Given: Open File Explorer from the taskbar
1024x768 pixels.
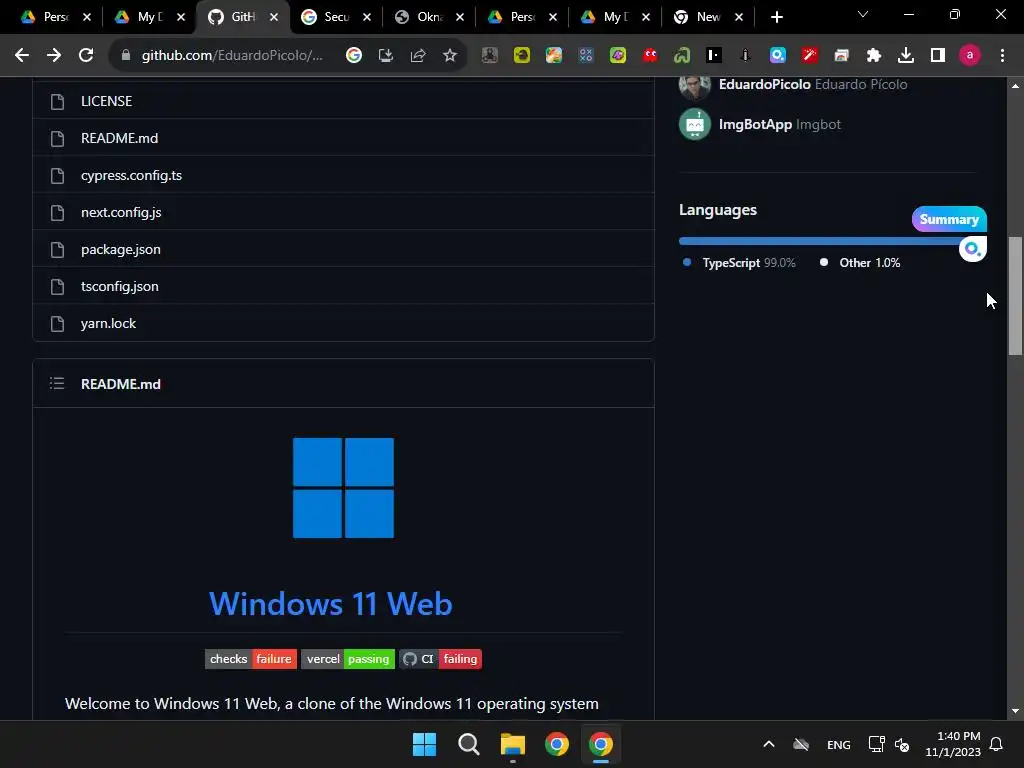Looking at the screenshot, I should [513, 744].
